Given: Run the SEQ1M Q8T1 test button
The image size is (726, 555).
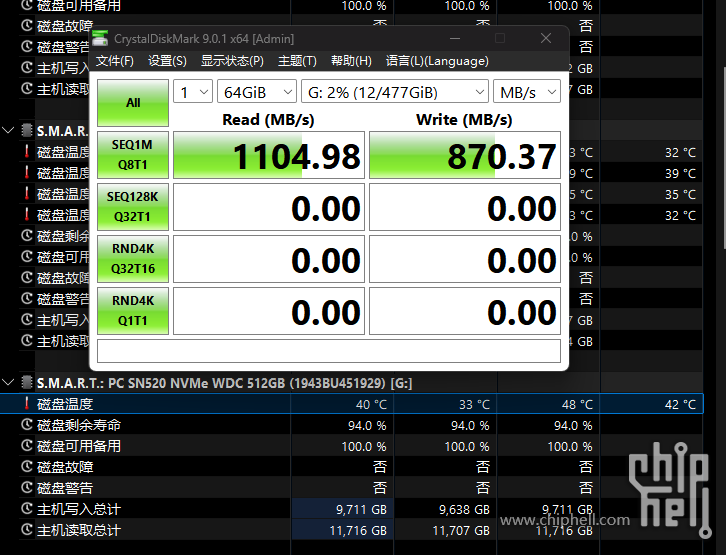Looking at the screenshot, I should [x=132, y=155].
